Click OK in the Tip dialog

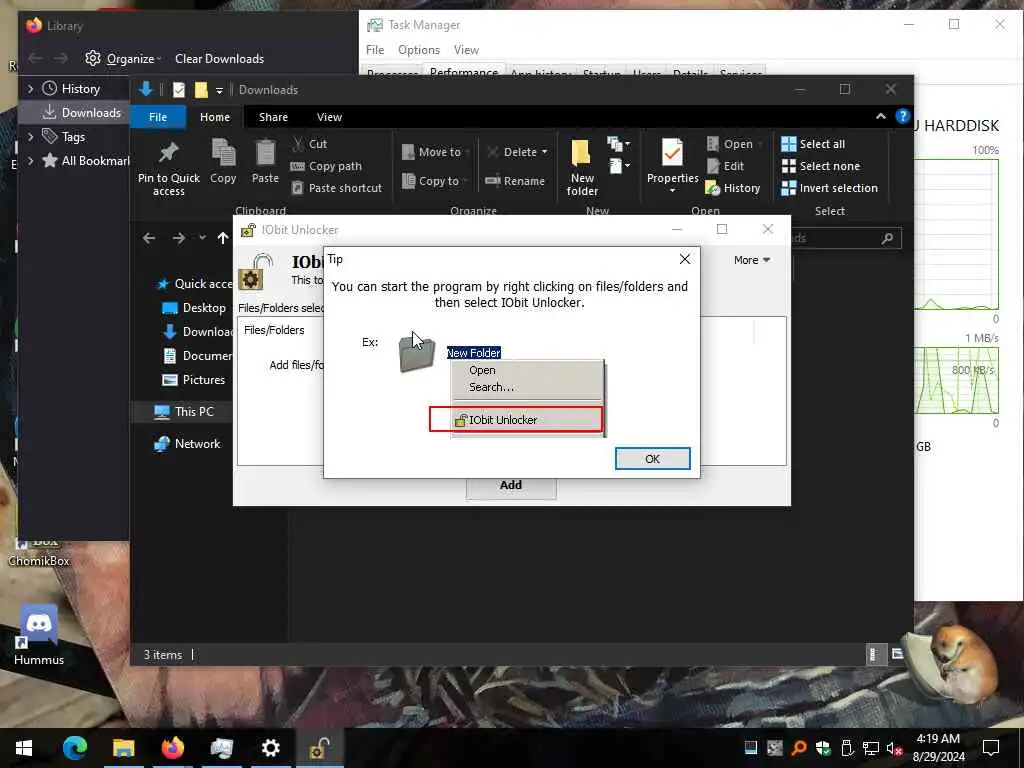pos(652,458)
